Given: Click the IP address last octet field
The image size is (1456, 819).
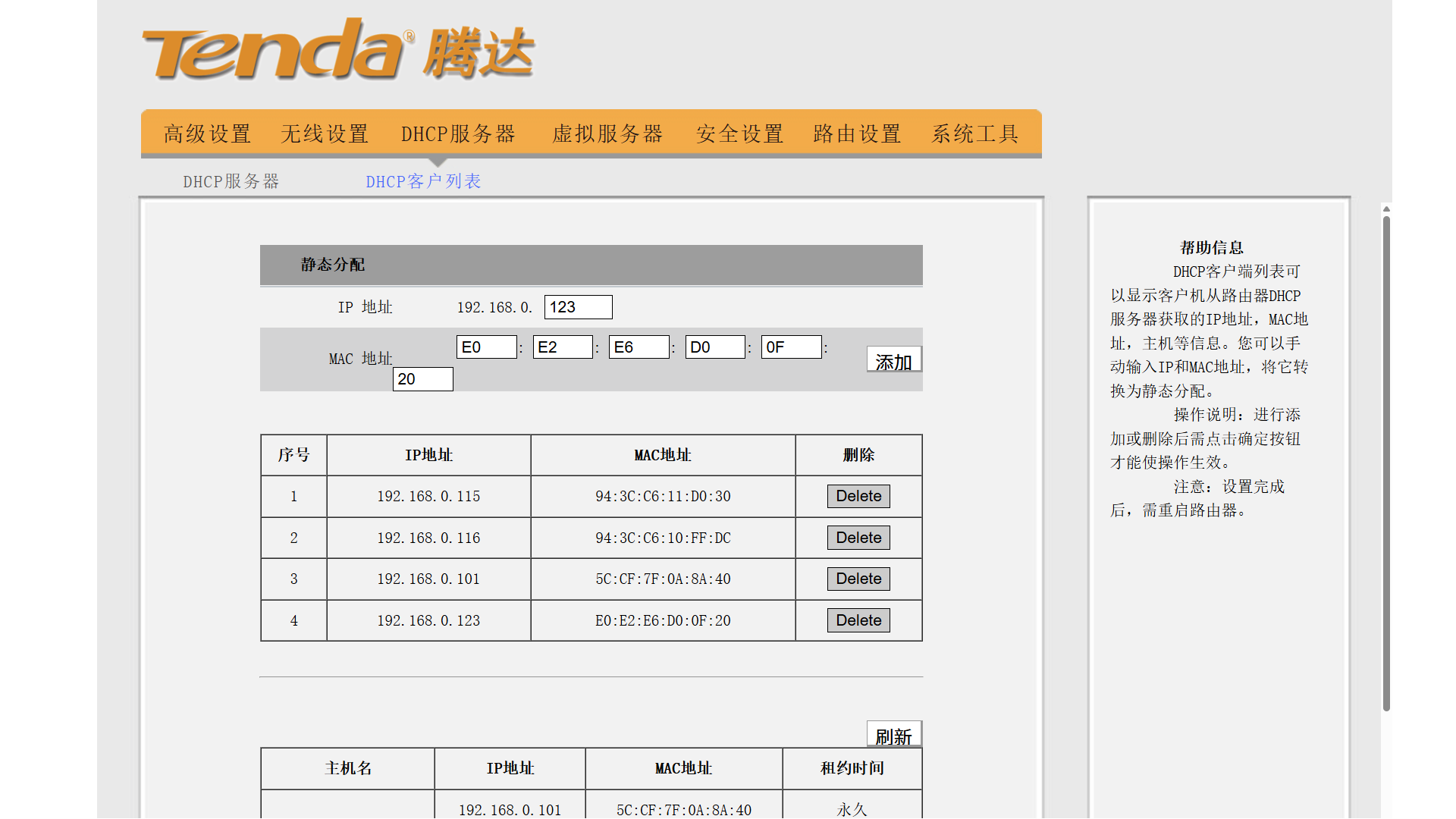Looking at the screenshot, I should coord(578,307).
